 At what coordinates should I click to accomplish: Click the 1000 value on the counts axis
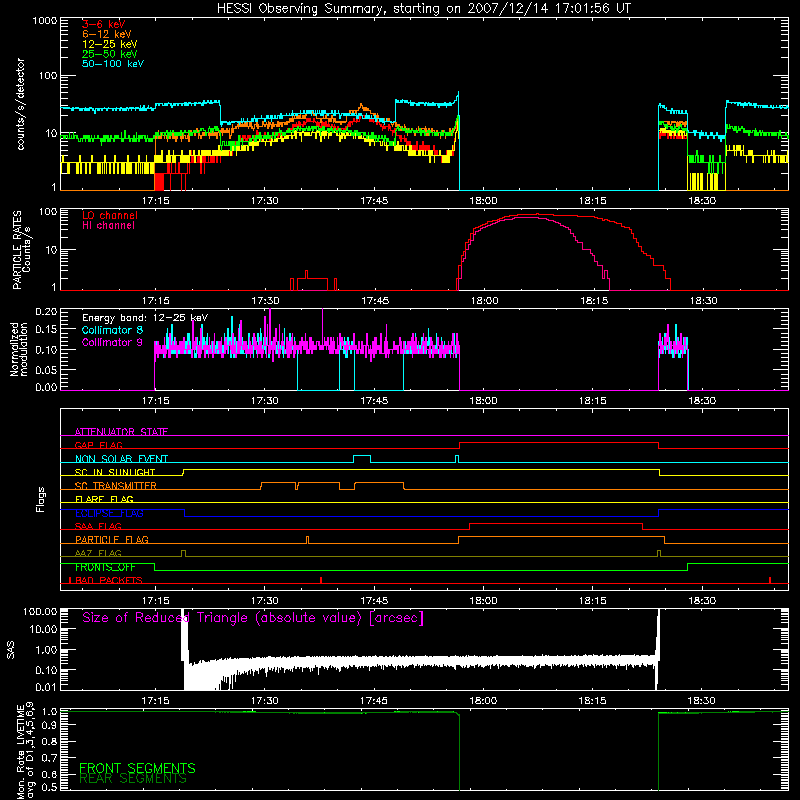point(44,21)
